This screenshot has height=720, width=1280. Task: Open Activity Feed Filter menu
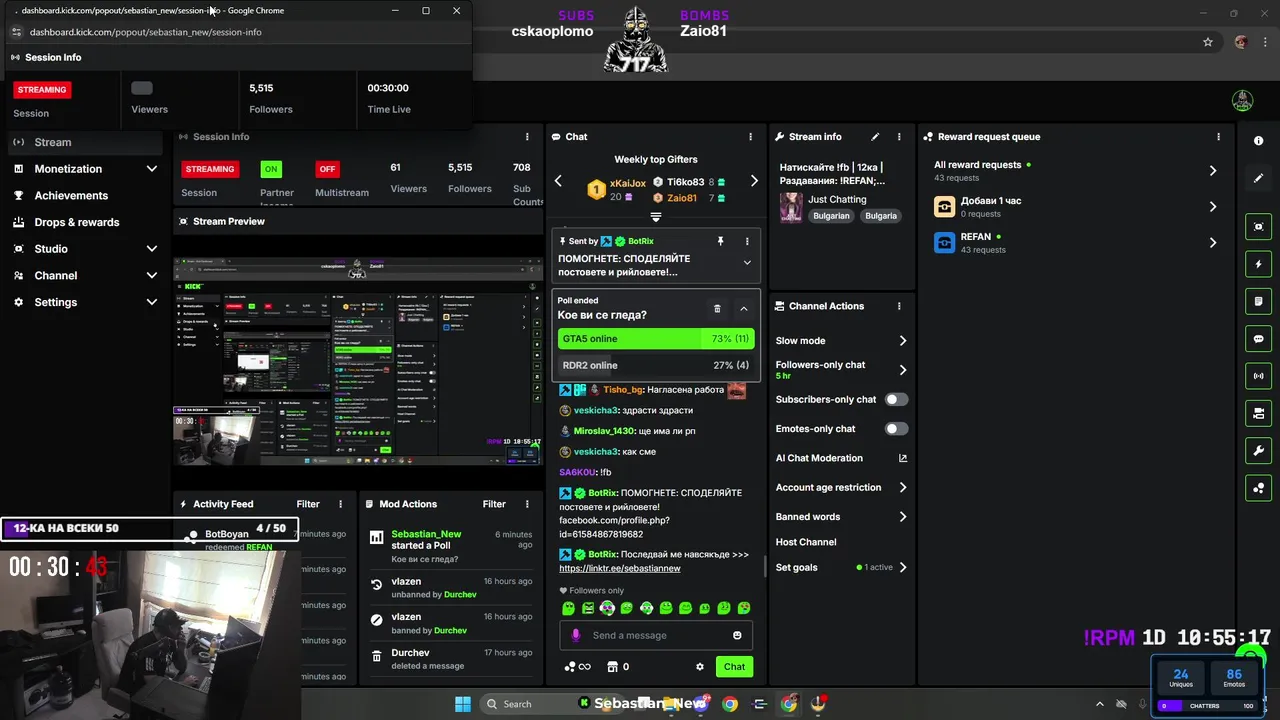308,504
